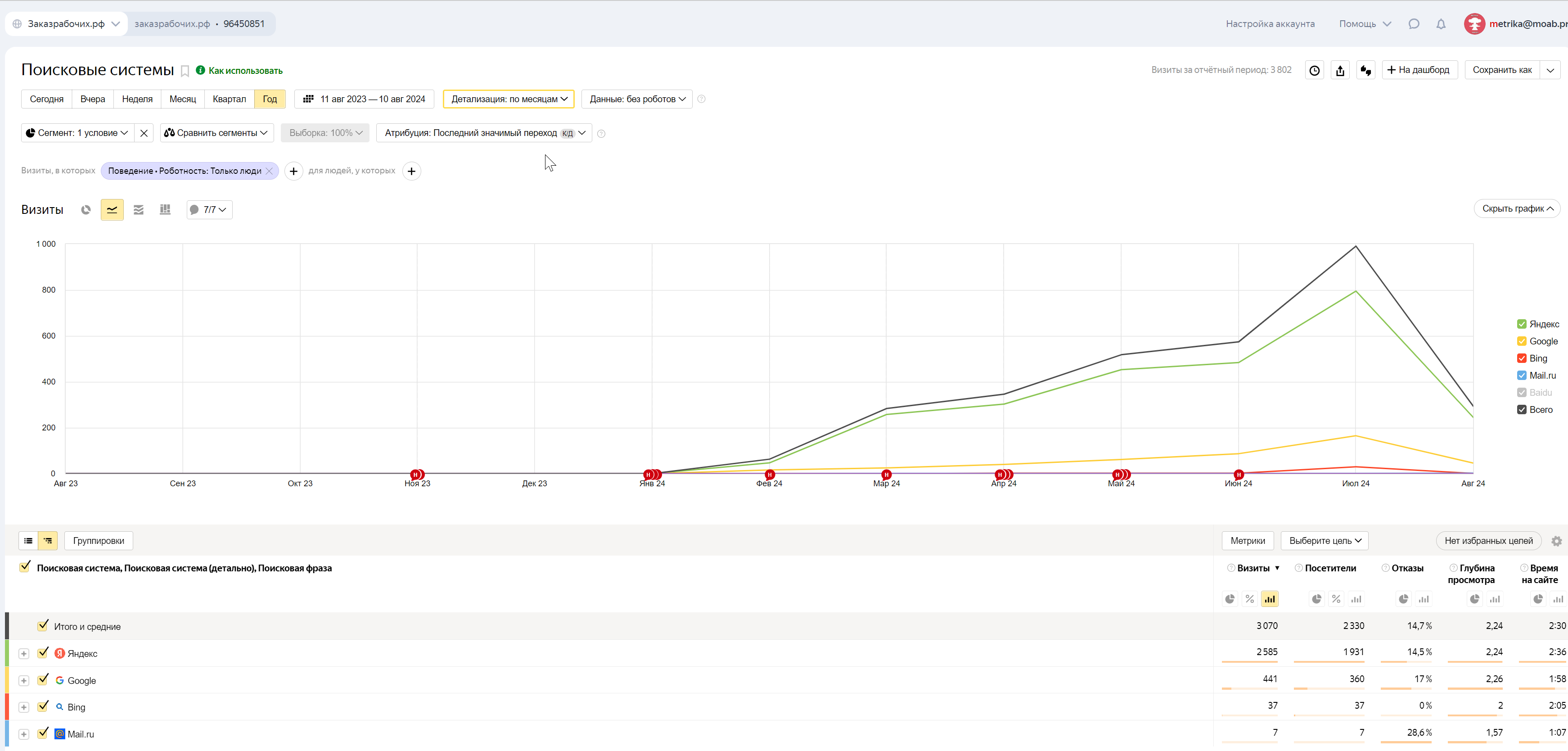Select the Неделя period tab
The height and width of the screenshot is (751, 1568).
click(137, 99)
